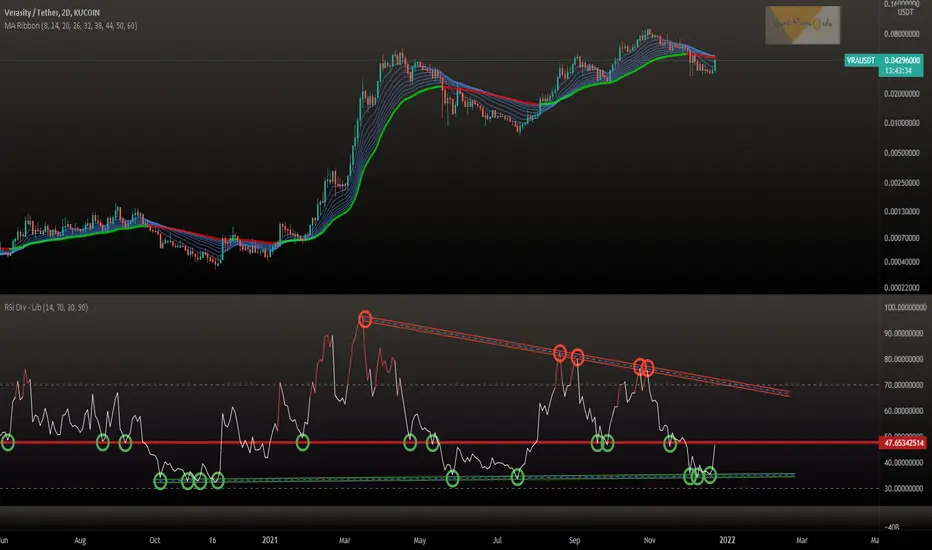Click the 0.00022000 price axis label
Viewport: 932px width, 550px height.
[902, 288]
